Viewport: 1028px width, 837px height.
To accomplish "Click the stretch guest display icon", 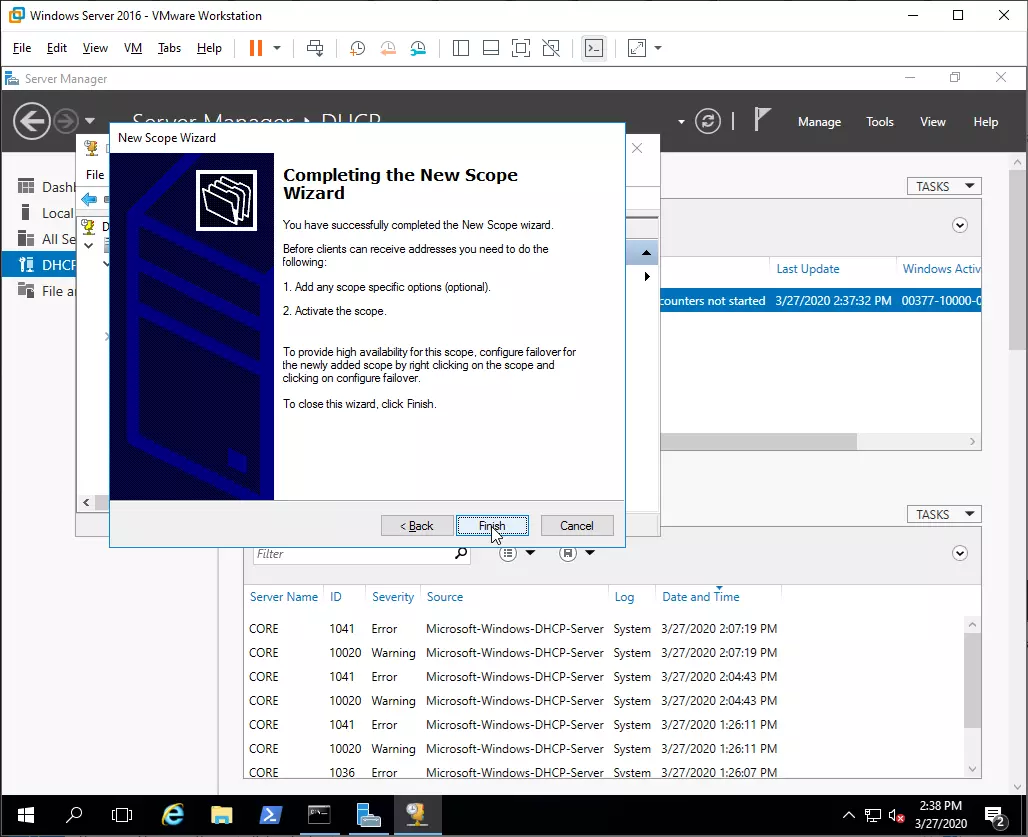I will (x=637, y=48).
